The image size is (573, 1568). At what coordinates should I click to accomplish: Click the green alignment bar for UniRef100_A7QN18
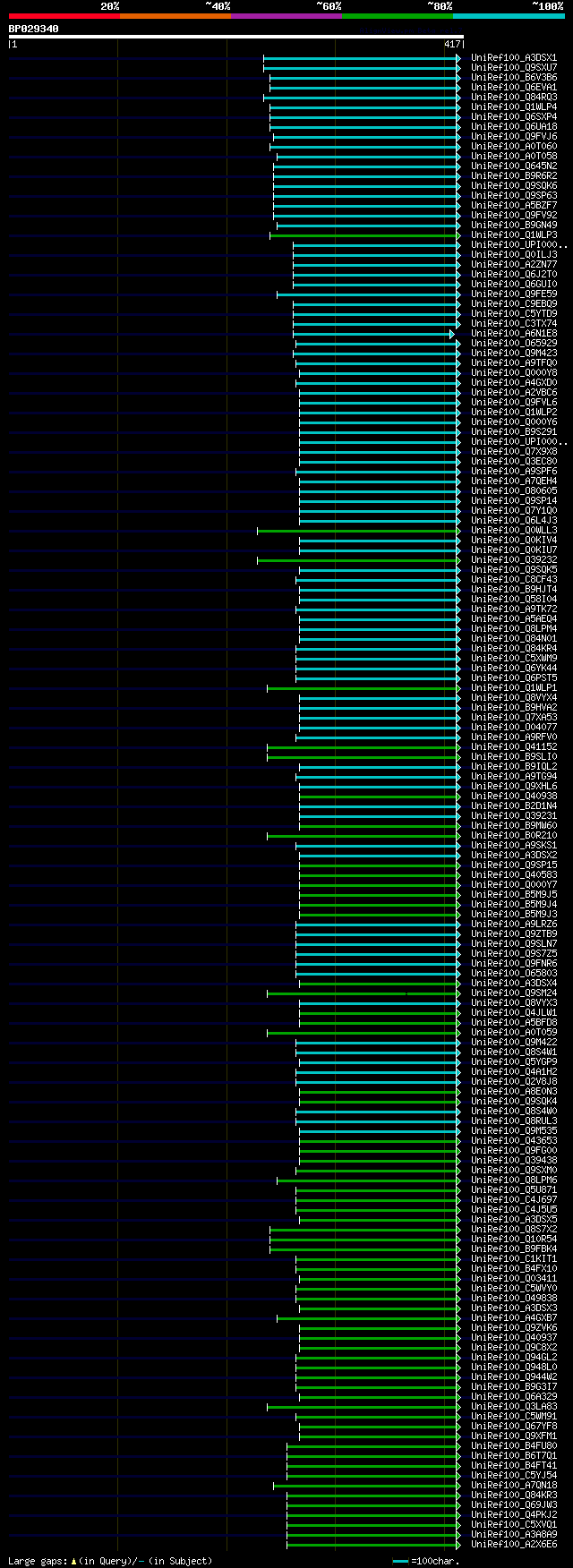[x=367, y=1486]
